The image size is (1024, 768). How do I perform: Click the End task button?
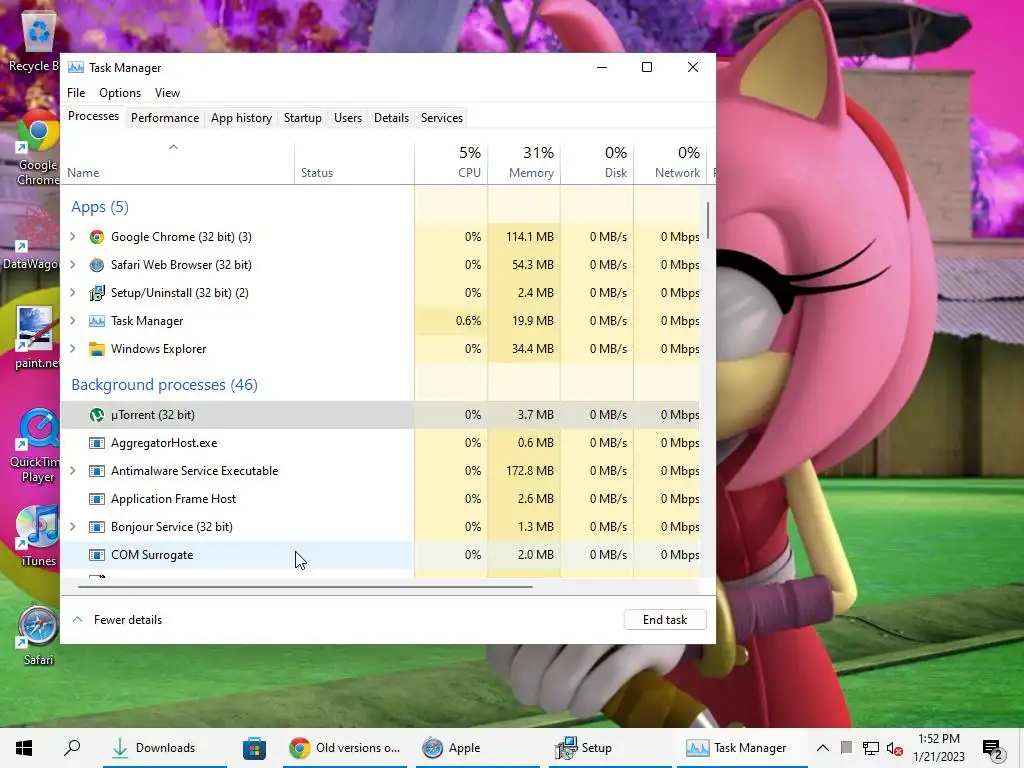665,620
